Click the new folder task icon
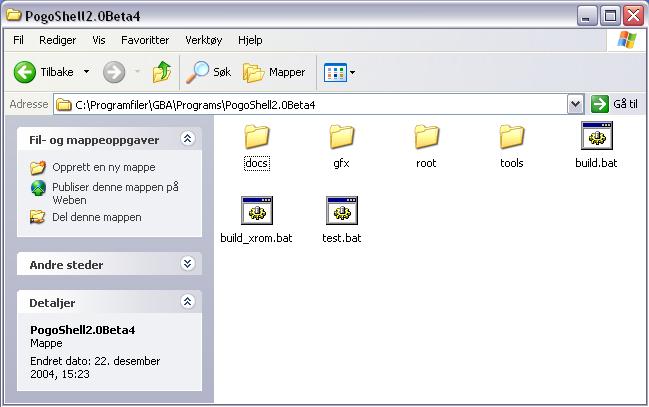This screenshot has width=649, height=407. 38,168
